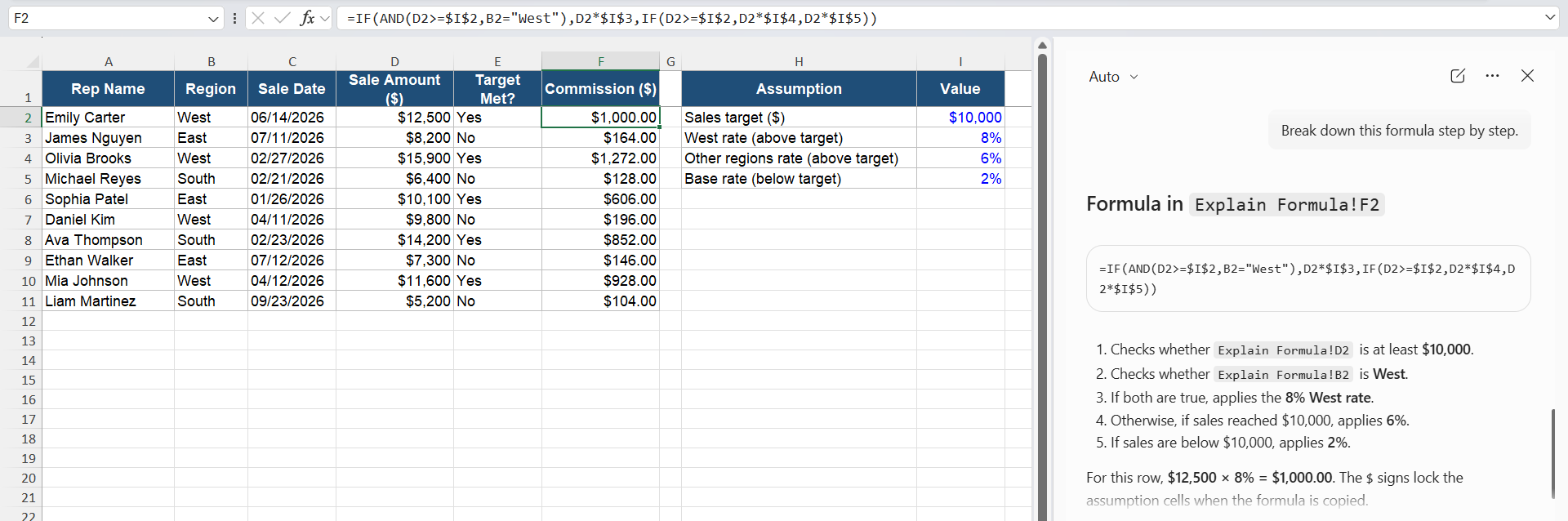This screenshot has width=1568, height=521.
Task: Click the Commission ($) header cell
Action: 600,89
